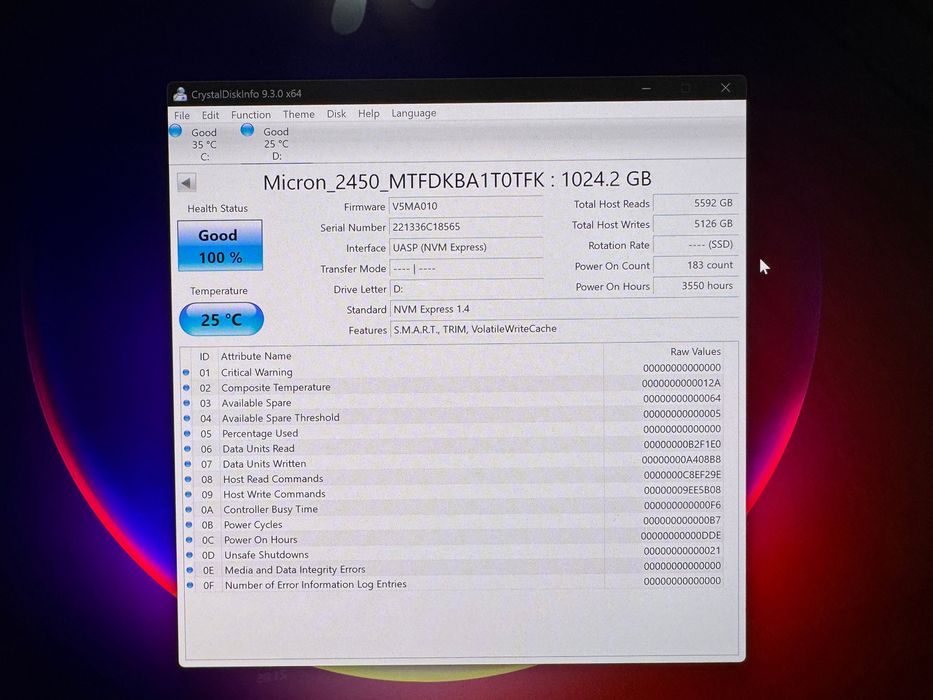Click the status dot for attribute 01
Viewport: 933px width, 700px height.
pos(186,373)
